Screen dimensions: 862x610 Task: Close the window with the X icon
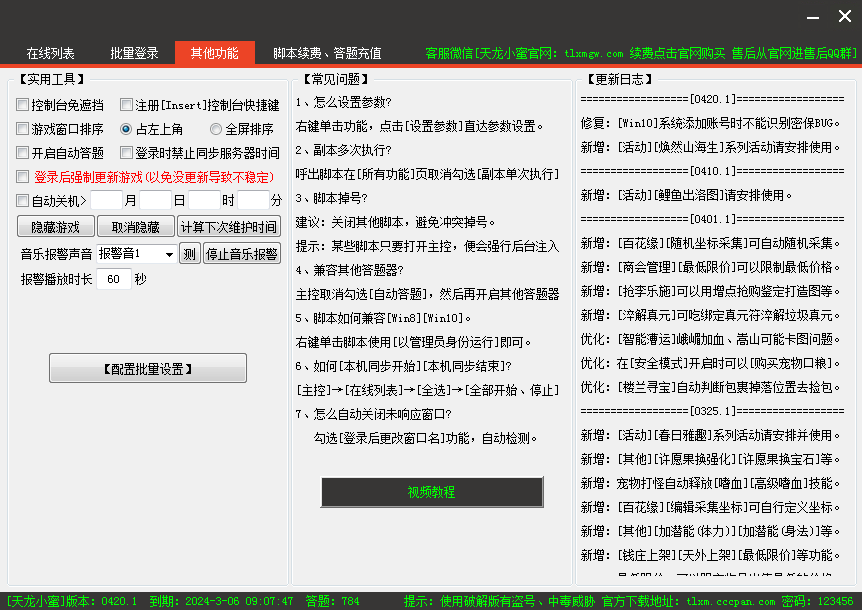(845, 16)
